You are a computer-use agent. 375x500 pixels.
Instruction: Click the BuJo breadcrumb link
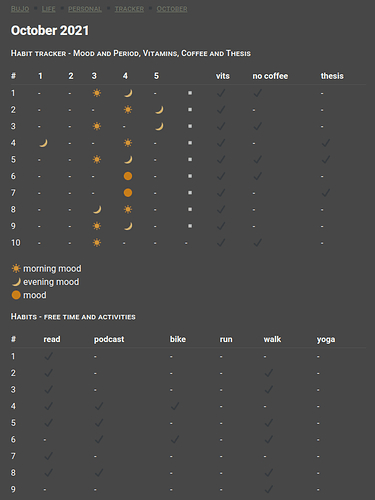pyautogui.click(x=20, y=9)
